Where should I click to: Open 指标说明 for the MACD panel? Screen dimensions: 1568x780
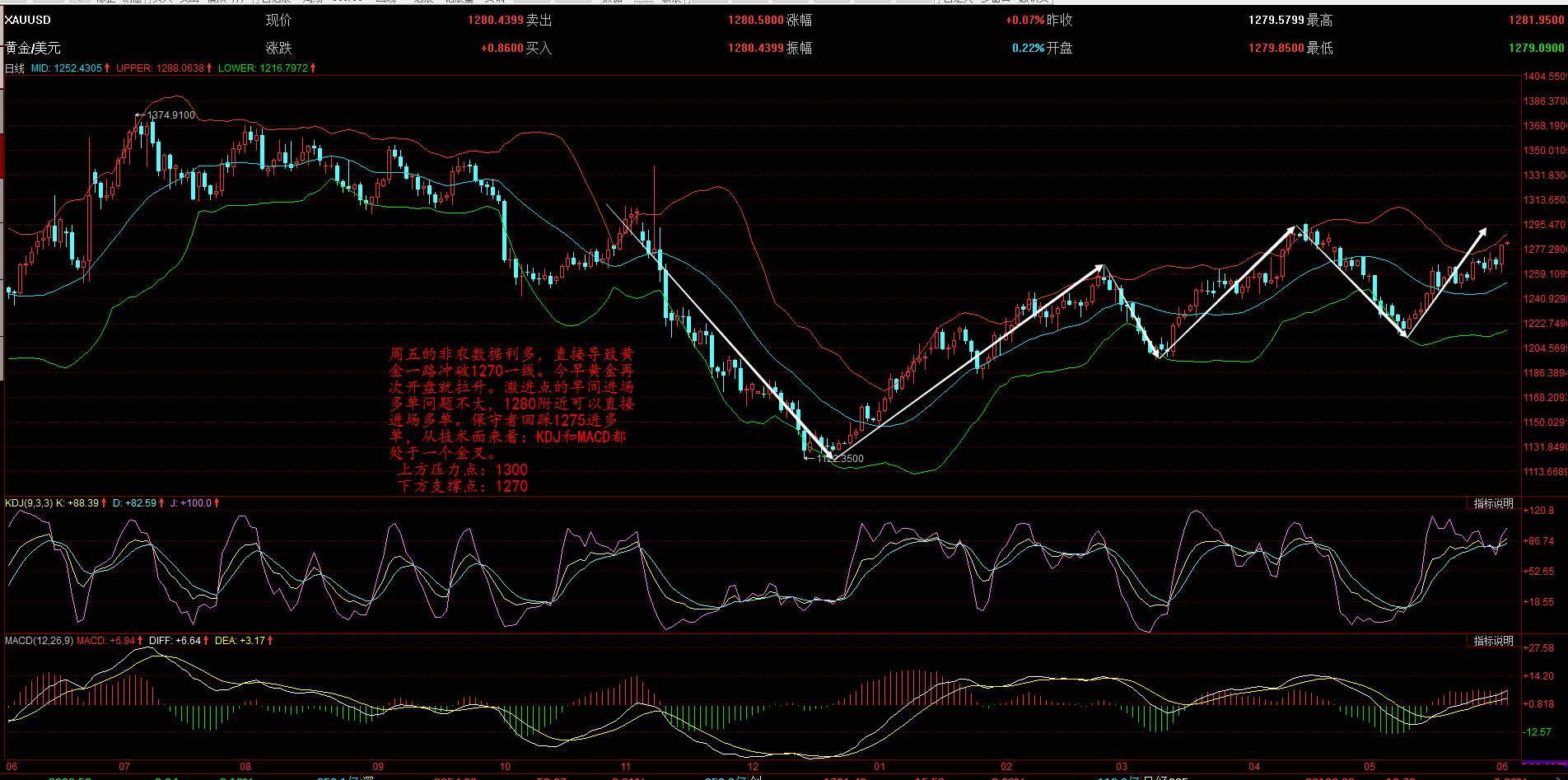(x=1493, y=641)
